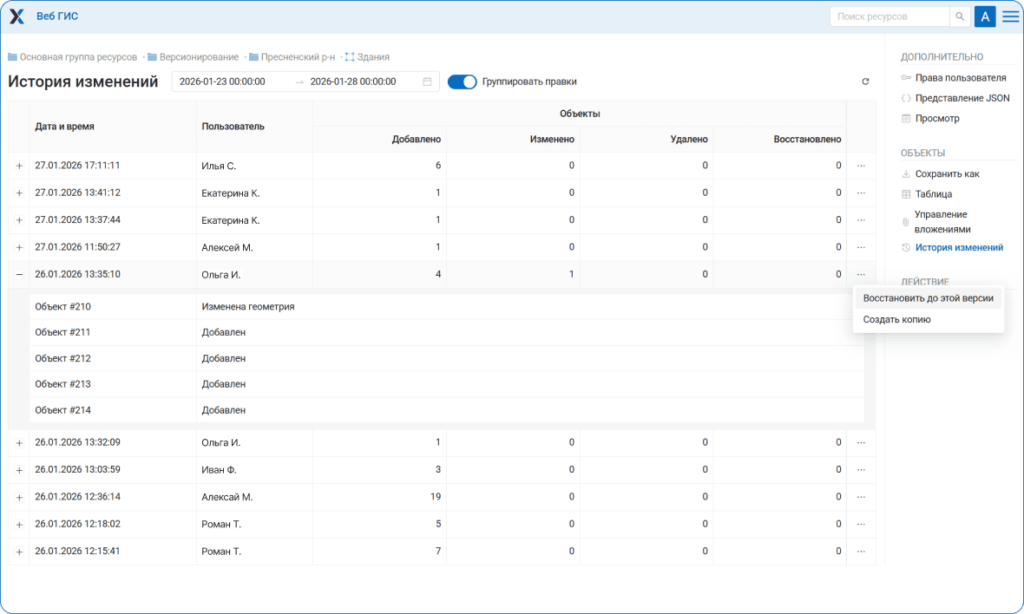Open Таблица in sidebar
Image resolution: width=1024 pixels, height=614 pixels.
click(933, 194)
